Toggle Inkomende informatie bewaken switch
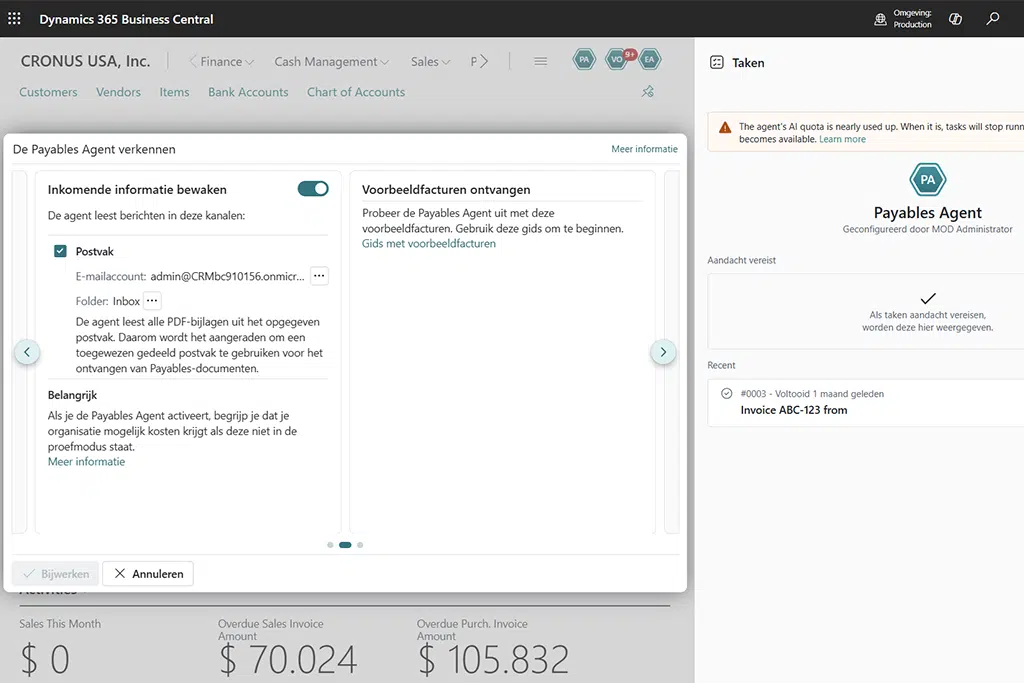 pyautogui.click(x=313, y=189)
